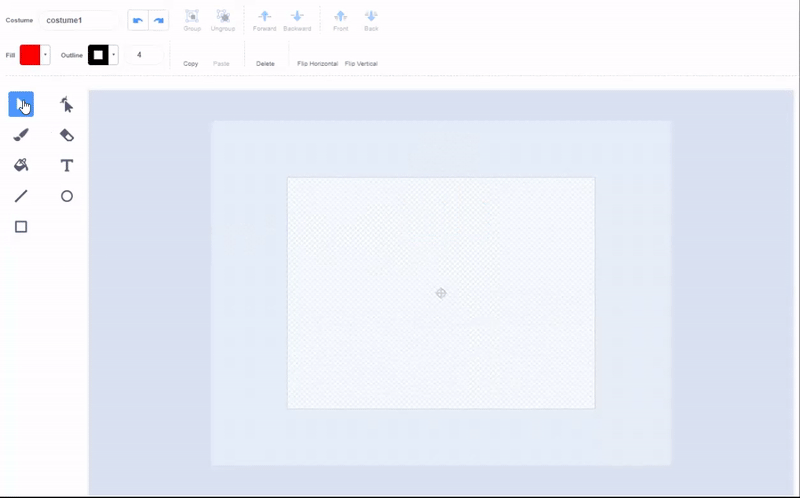Click the red Fill color swatch
Screen dimensions: 800x498
pos(30,55)
